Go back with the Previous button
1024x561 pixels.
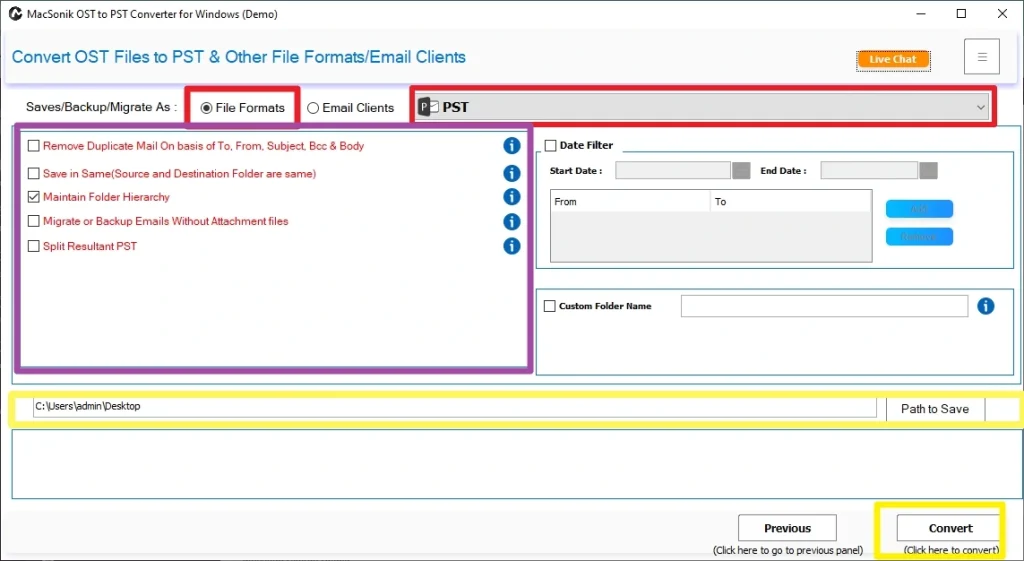(787, 528)
